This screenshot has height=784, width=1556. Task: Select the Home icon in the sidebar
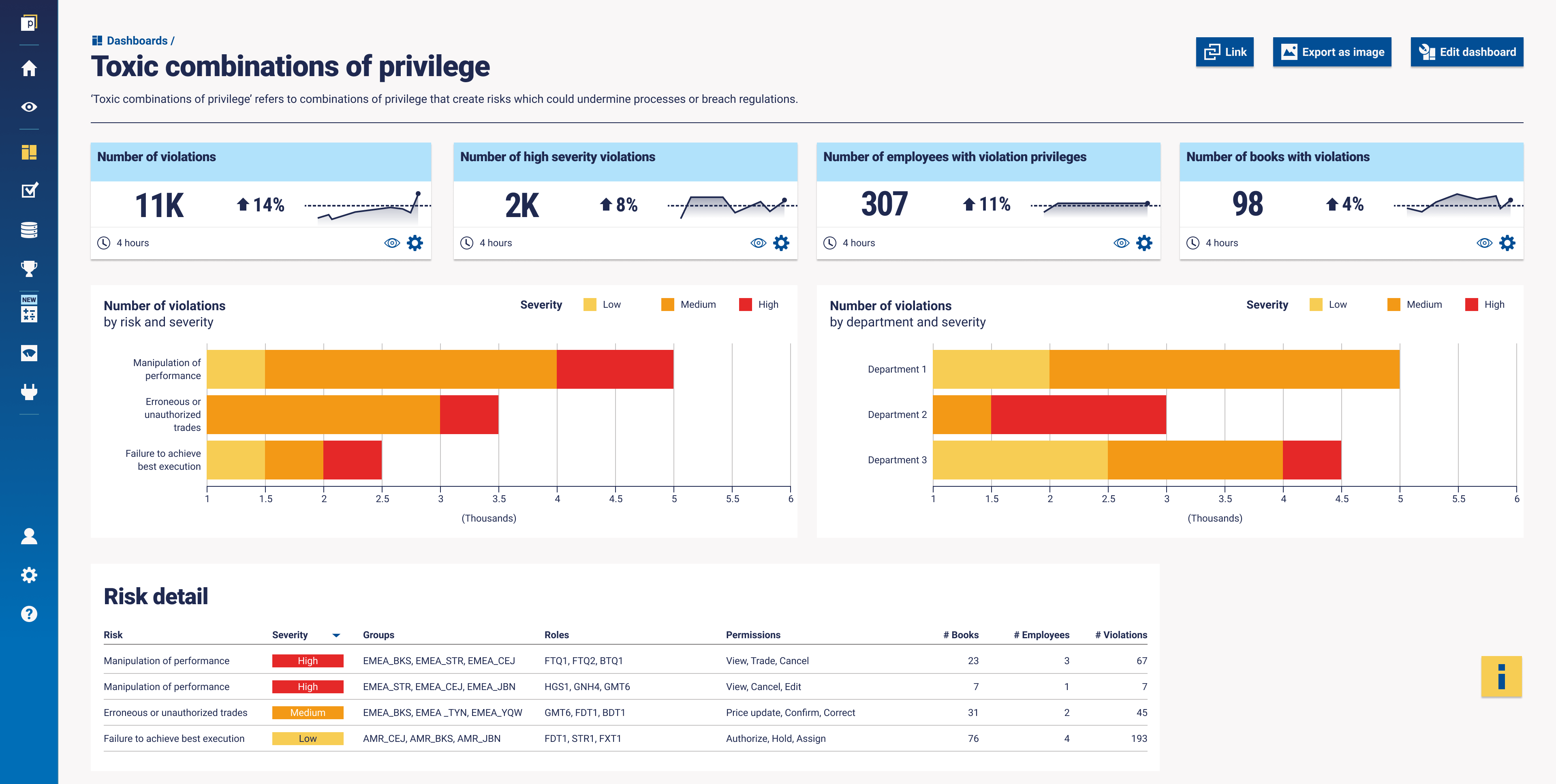click(29, 69)
